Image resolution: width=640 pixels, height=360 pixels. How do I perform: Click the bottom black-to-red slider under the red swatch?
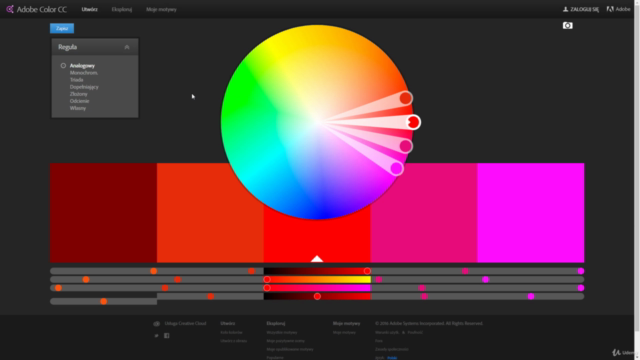click(x=317, y=296)
